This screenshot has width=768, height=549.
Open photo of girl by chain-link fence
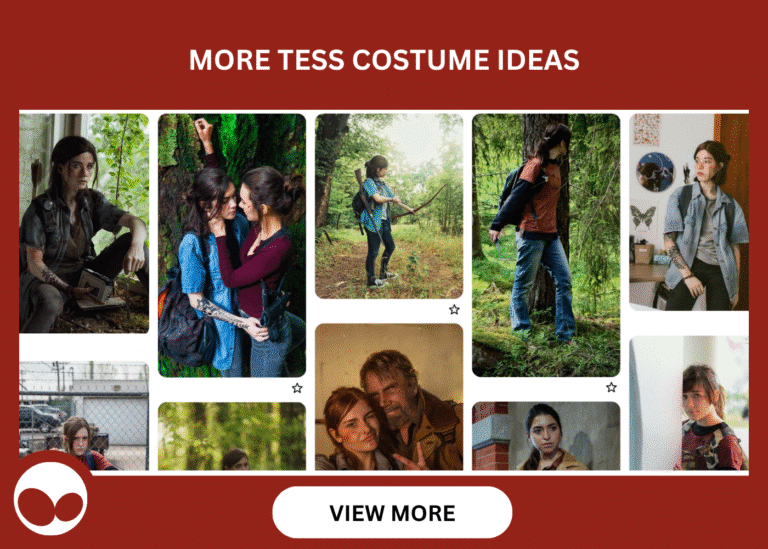pyautogui.click(x=84, y=416)
